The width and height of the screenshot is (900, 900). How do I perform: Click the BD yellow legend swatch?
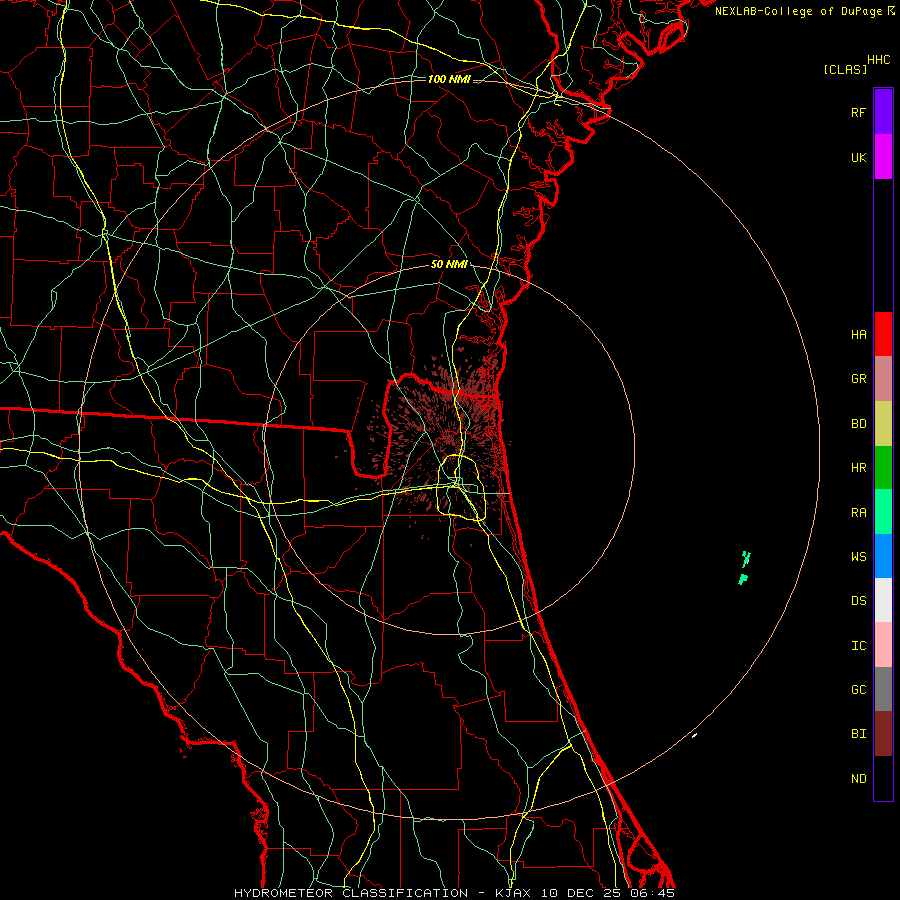click(883, 424)
